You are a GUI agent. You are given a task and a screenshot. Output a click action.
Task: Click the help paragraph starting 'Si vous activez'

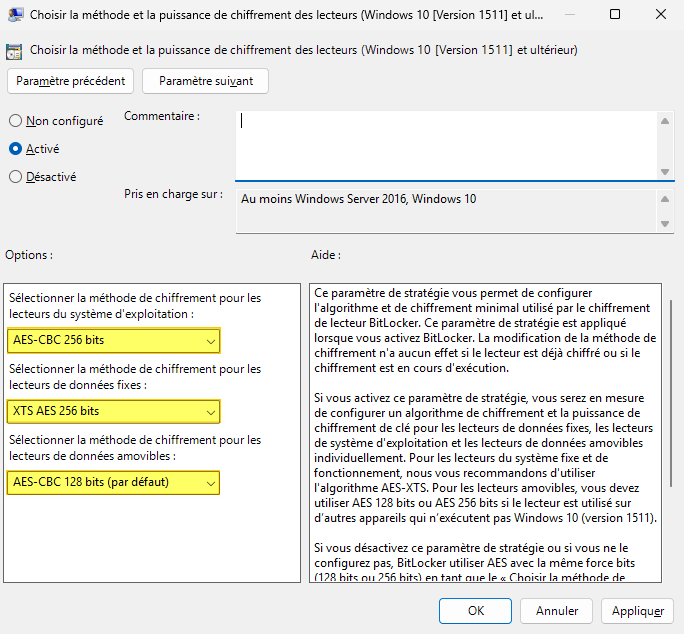click(x=485, y=458)
